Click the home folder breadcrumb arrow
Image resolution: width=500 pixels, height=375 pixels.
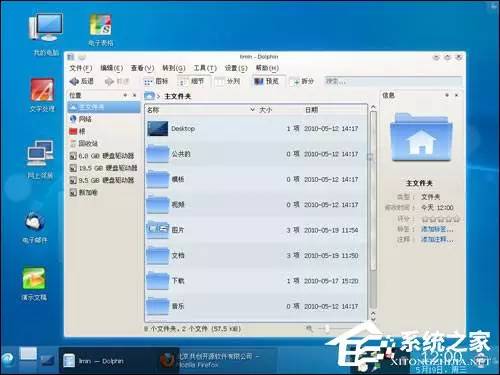tap(159, 96)
